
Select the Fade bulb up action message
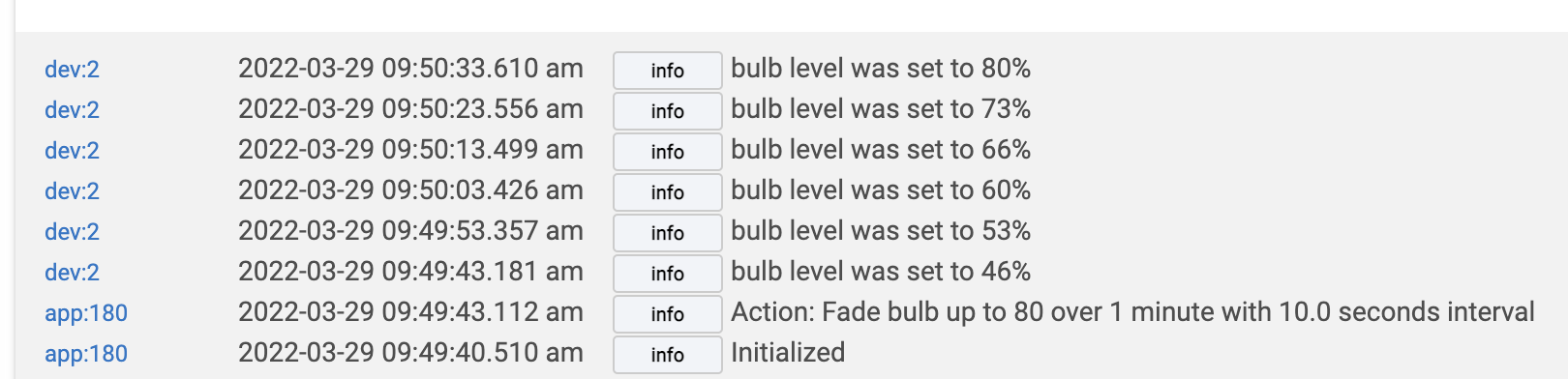coord(1132,312)
